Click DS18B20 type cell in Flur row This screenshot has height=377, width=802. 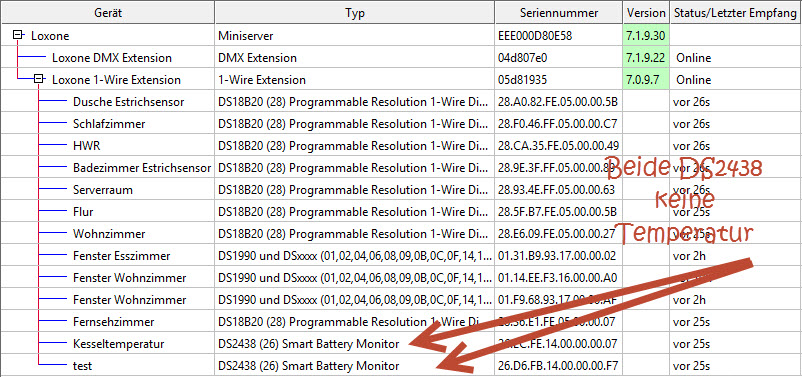354,212
